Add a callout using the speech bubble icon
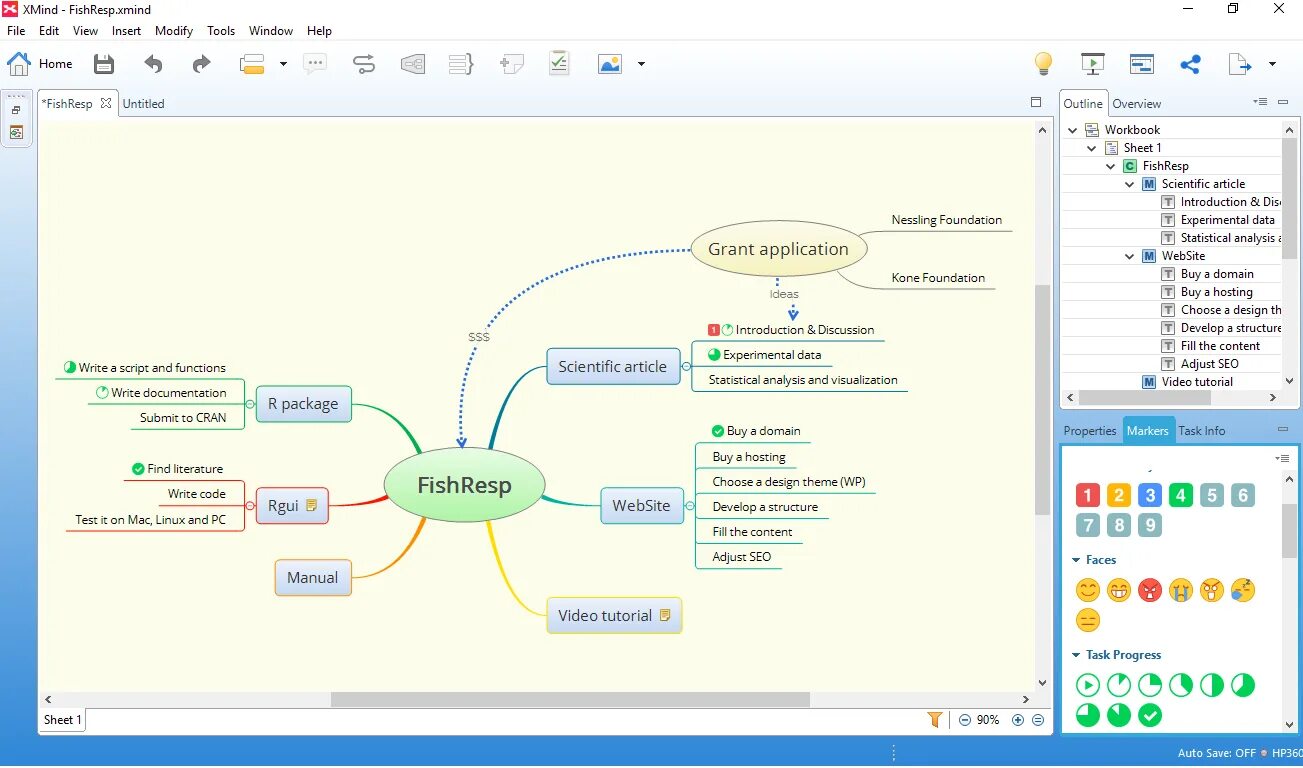1303x768 pixels. (315, 64)
